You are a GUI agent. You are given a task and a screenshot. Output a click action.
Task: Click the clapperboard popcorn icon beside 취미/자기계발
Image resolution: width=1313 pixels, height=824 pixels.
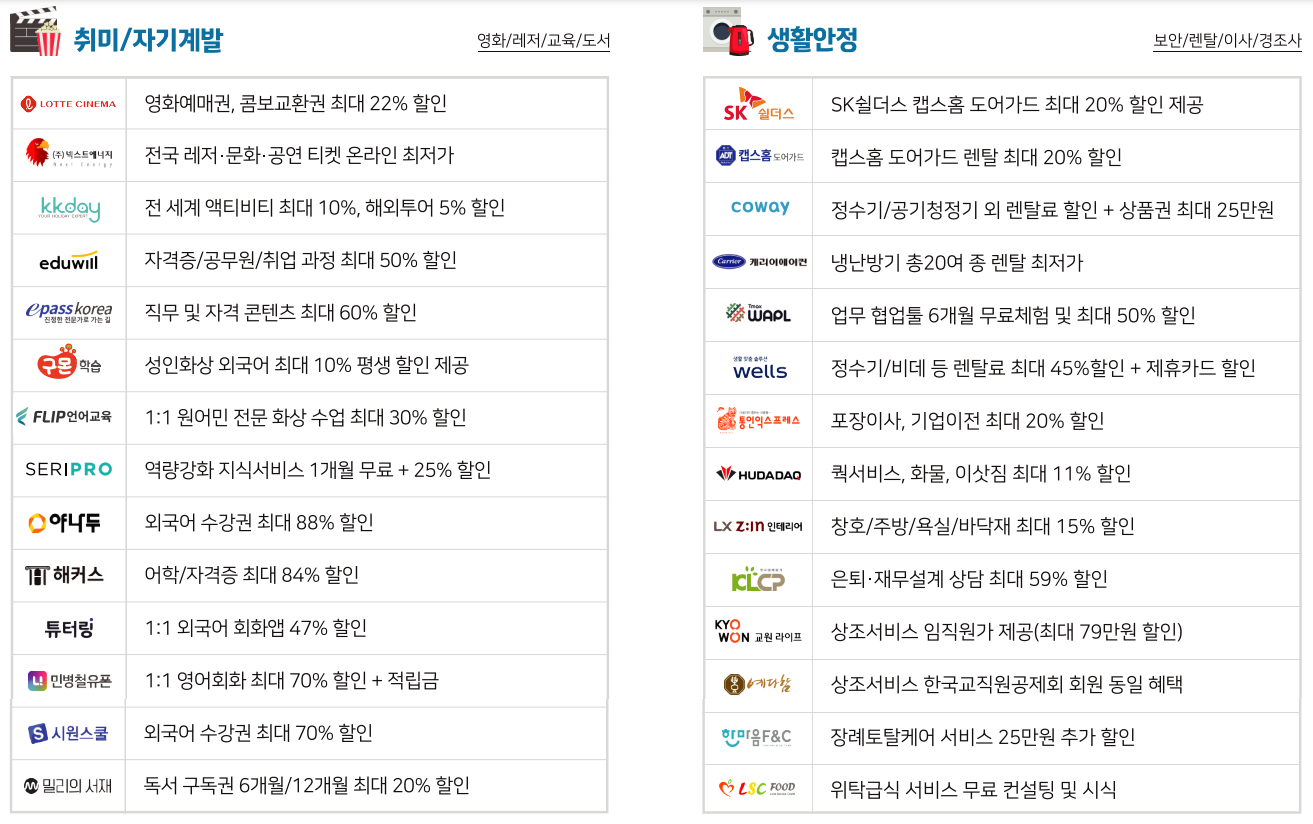(x=36, y=30)
